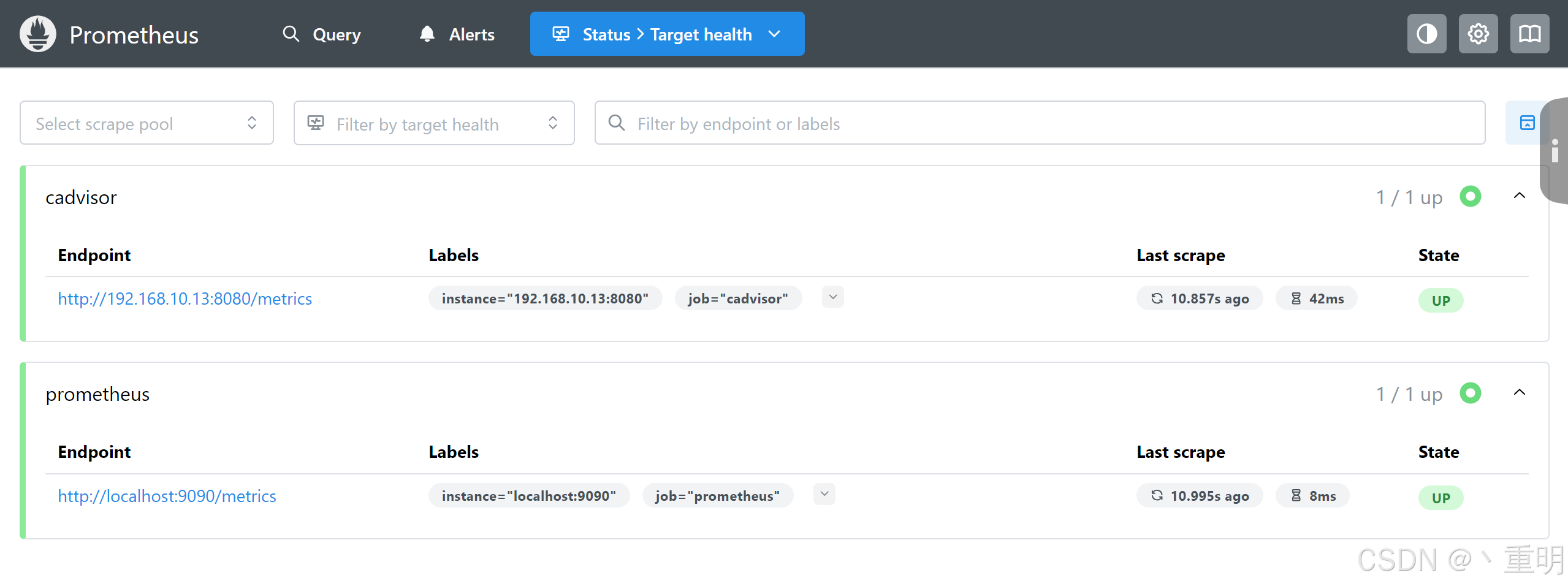Open the Select scrape pool dropdown
The width and height of the screenshot is (1568, 586).
(147, 123)
